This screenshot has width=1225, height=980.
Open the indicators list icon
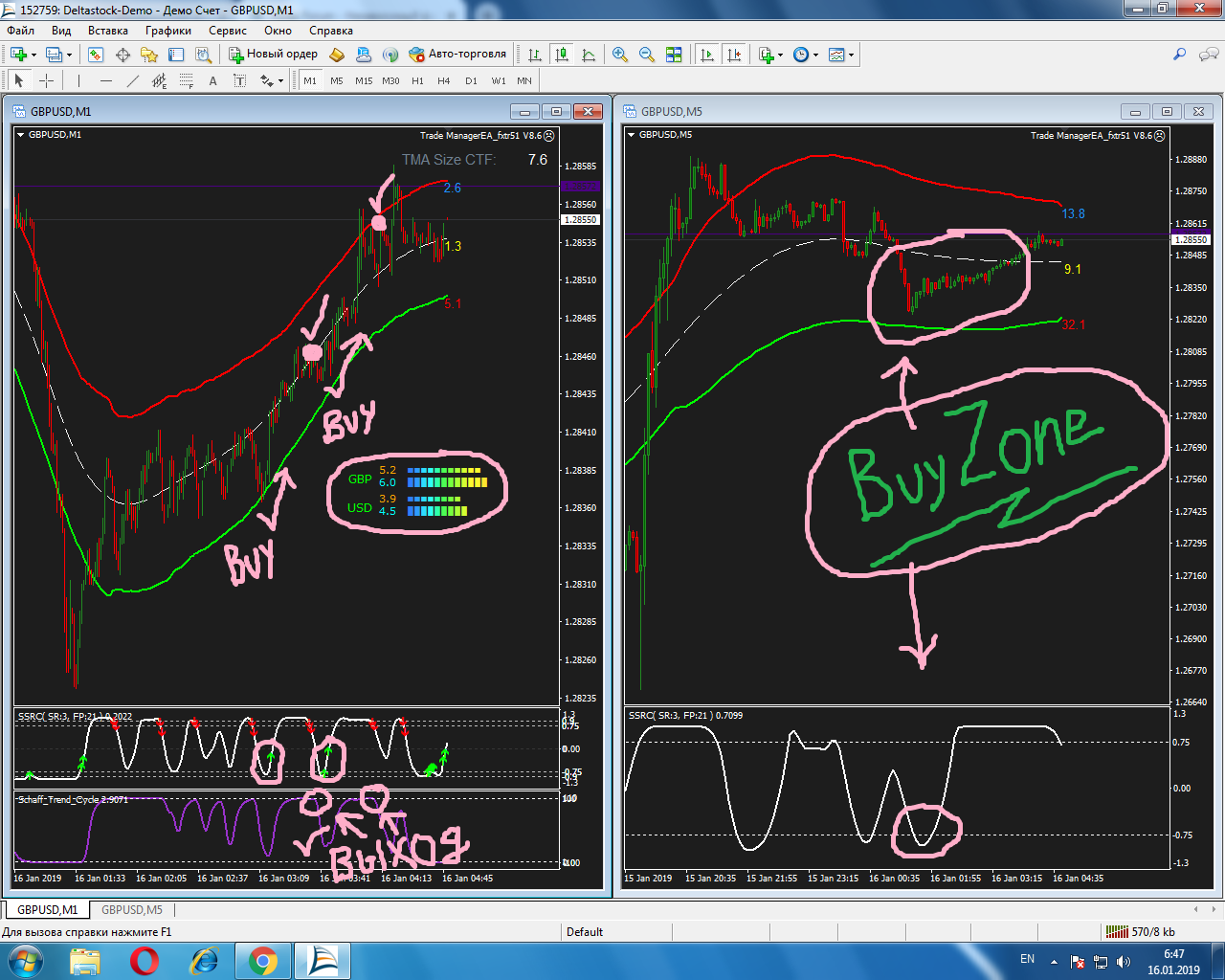pos(766,55)
